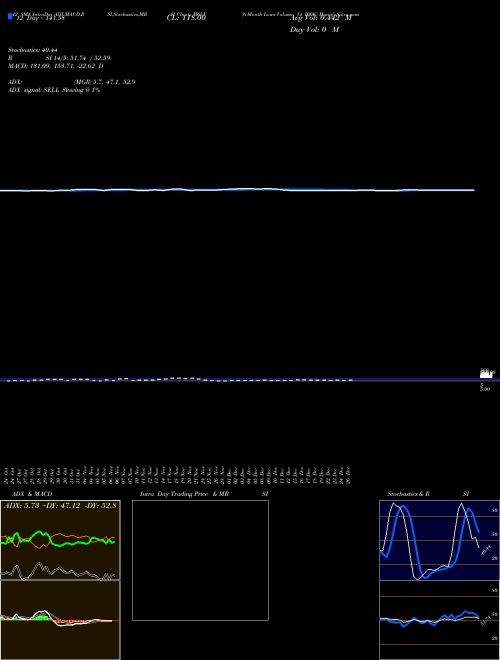Click the 'CL: 118.00' closing price text
Image resolution: width=500 pixels, height=660 pixels.
point(186,18)
